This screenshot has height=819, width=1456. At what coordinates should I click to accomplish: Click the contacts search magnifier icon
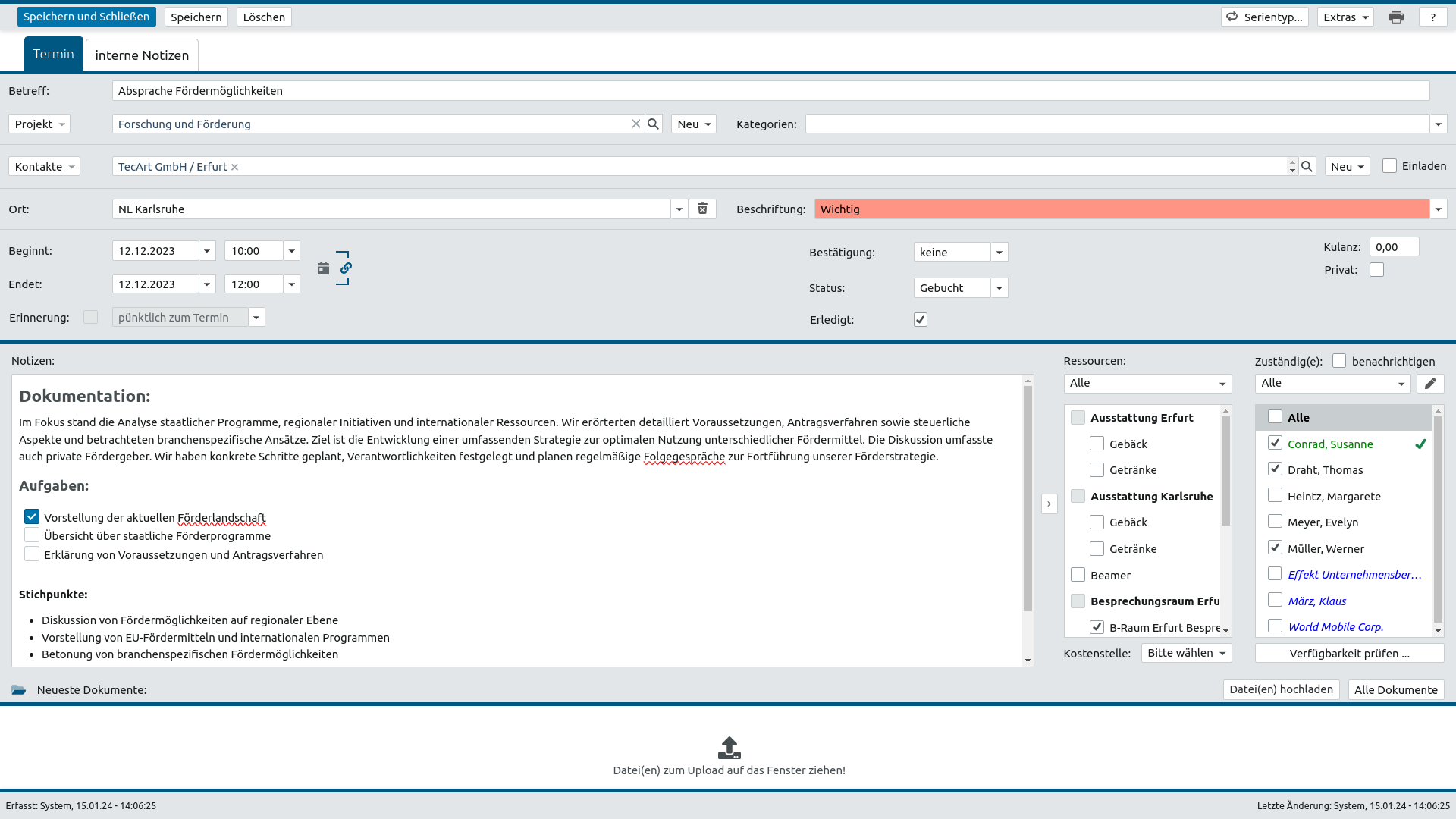click(x=1307, y=166)
